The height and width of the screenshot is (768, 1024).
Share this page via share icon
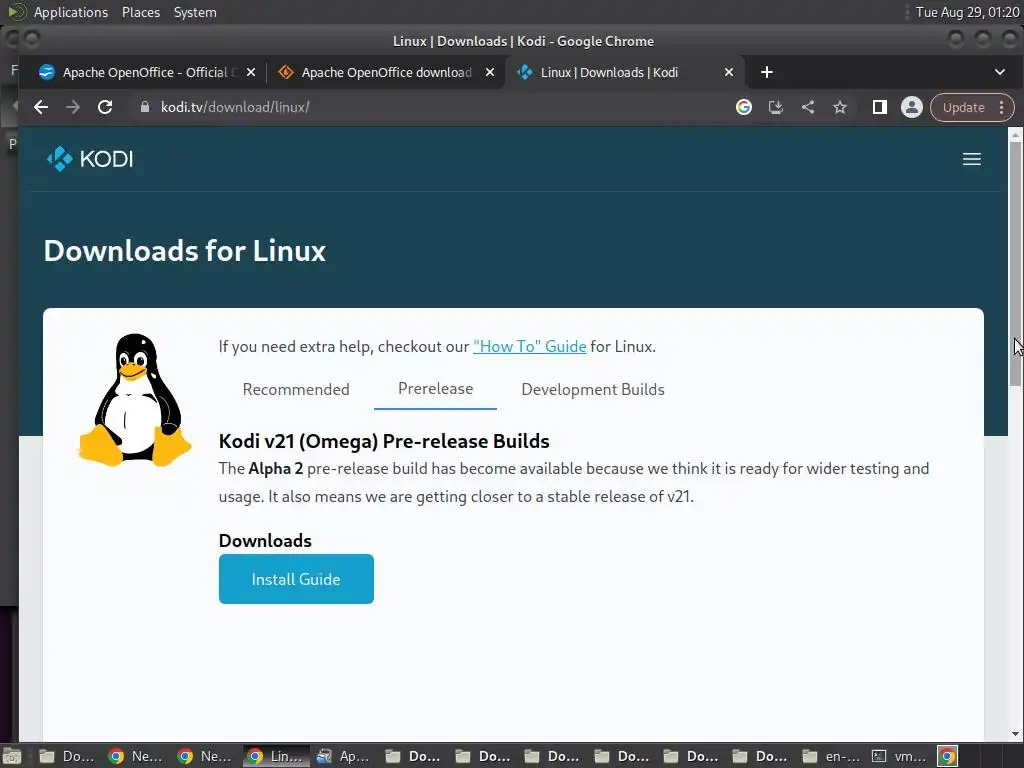pyautogui.click(x=808, y=107)
